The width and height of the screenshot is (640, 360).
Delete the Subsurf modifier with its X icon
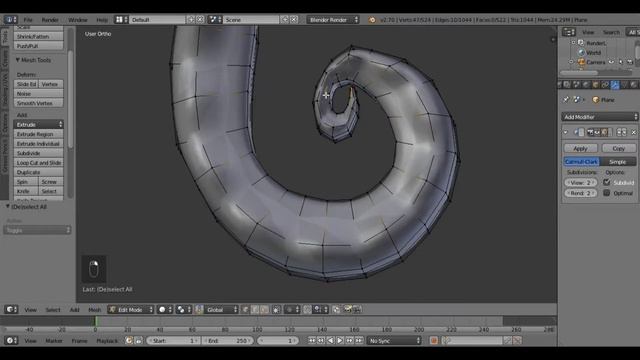[x=633, y=132]
